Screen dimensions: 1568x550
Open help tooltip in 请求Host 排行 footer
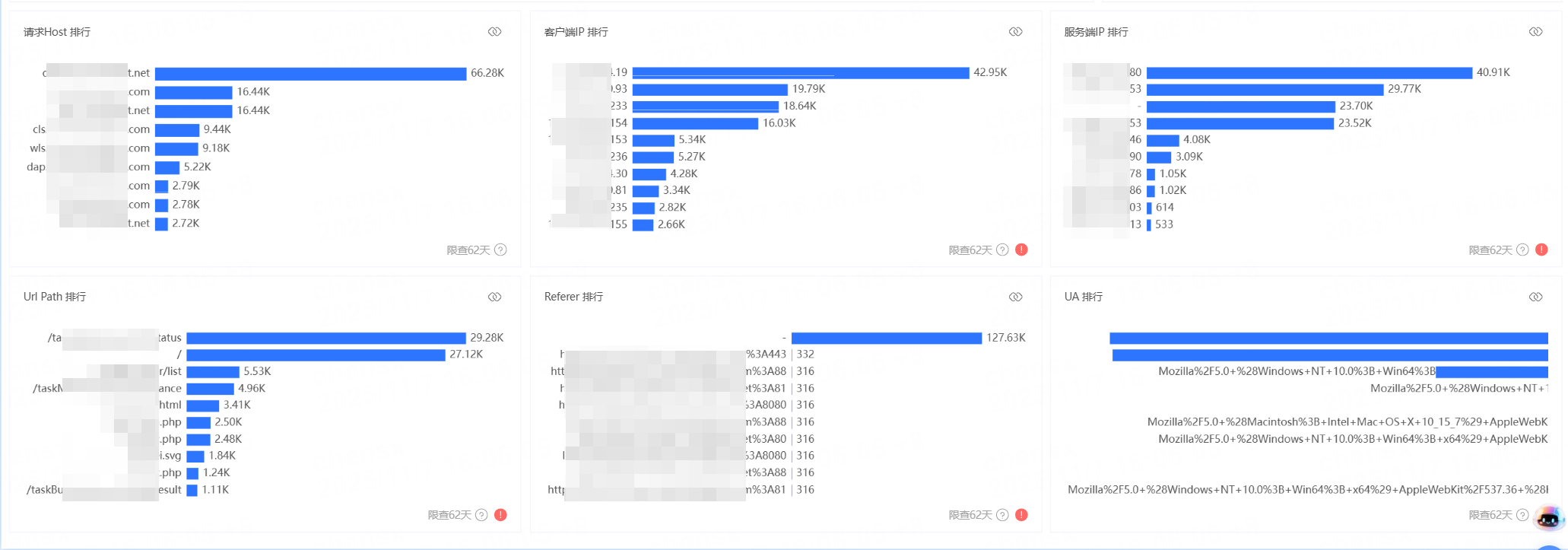click(x=500, y=250)
